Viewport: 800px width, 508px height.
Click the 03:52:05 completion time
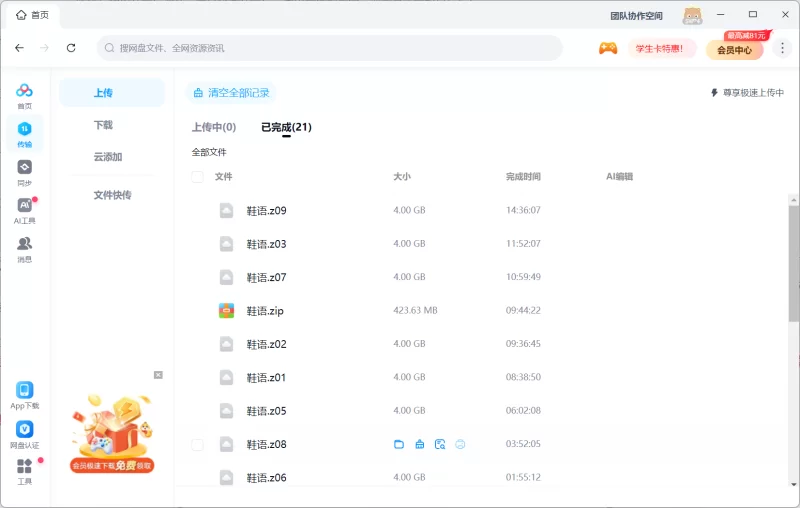tap(523, 444)
